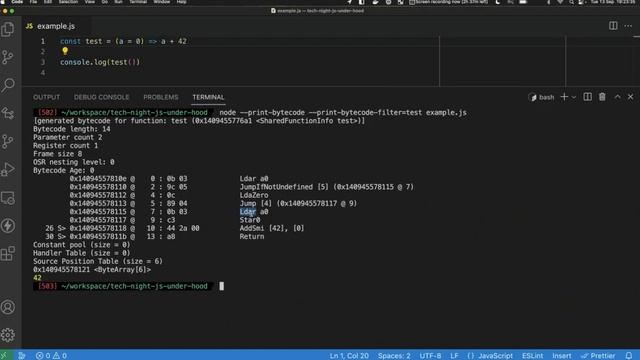The height and width of the screenshot is (360, 640).
Task: Click the lightbulb code action on line 2
Action: pyautogui.click(x=65, y=51)
